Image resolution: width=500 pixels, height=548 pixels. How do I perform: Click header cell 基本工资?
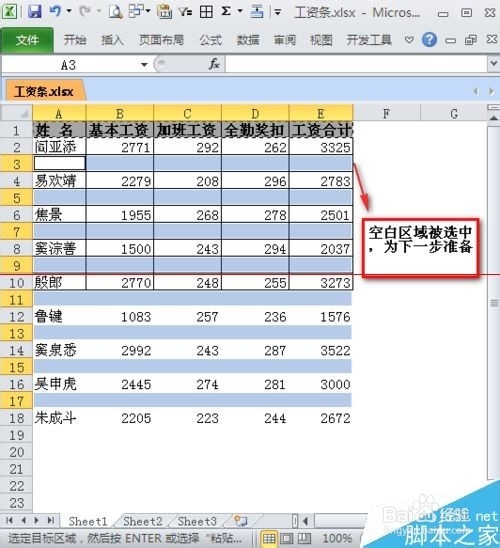[119, 130]
